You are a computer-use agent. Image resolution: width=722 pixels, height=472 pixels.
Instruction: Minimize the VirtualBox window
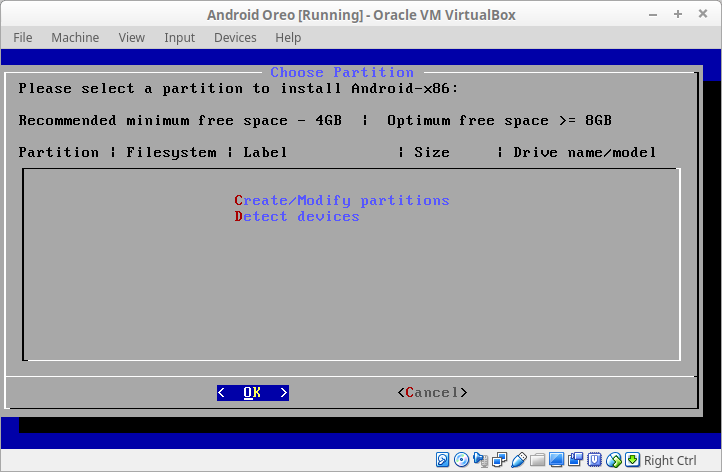(x=653, y=15)
